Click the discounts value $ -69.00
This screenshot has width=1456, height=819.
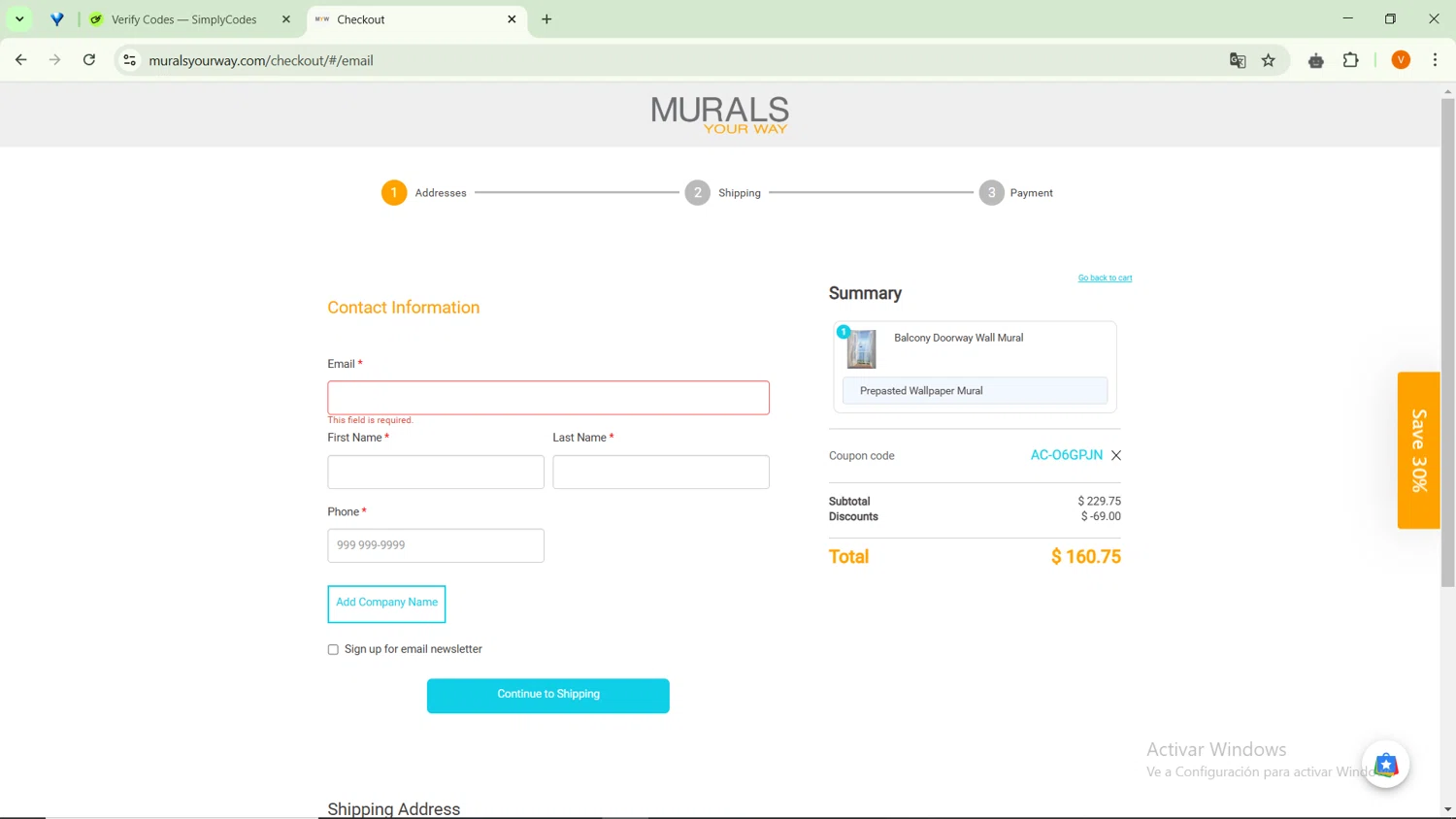[1101, 517]
